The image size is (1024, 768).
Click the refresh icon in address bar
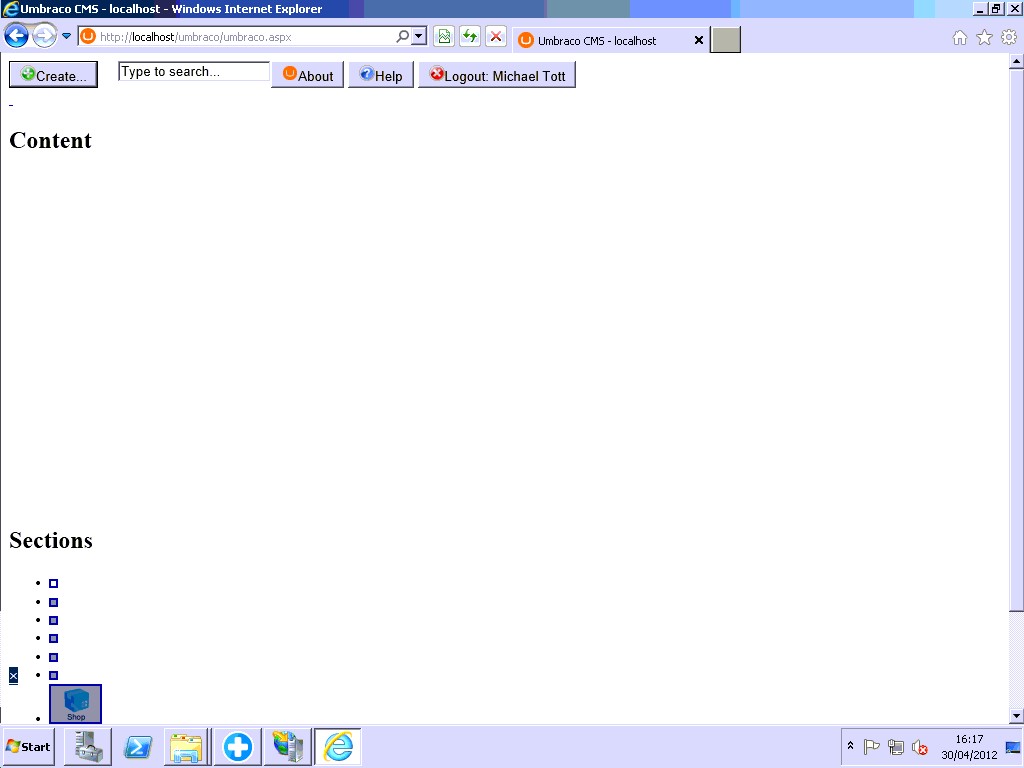point(470,37)
